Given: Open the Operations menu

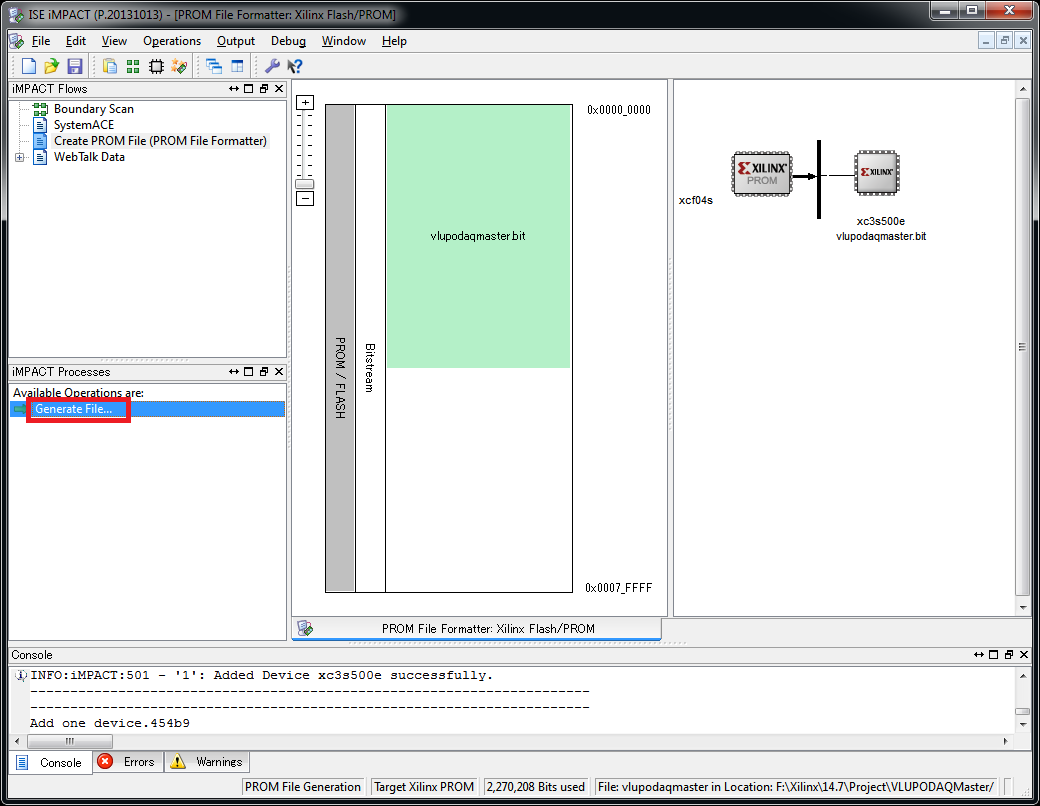Looking at the screenshot, I should (172, 41).
